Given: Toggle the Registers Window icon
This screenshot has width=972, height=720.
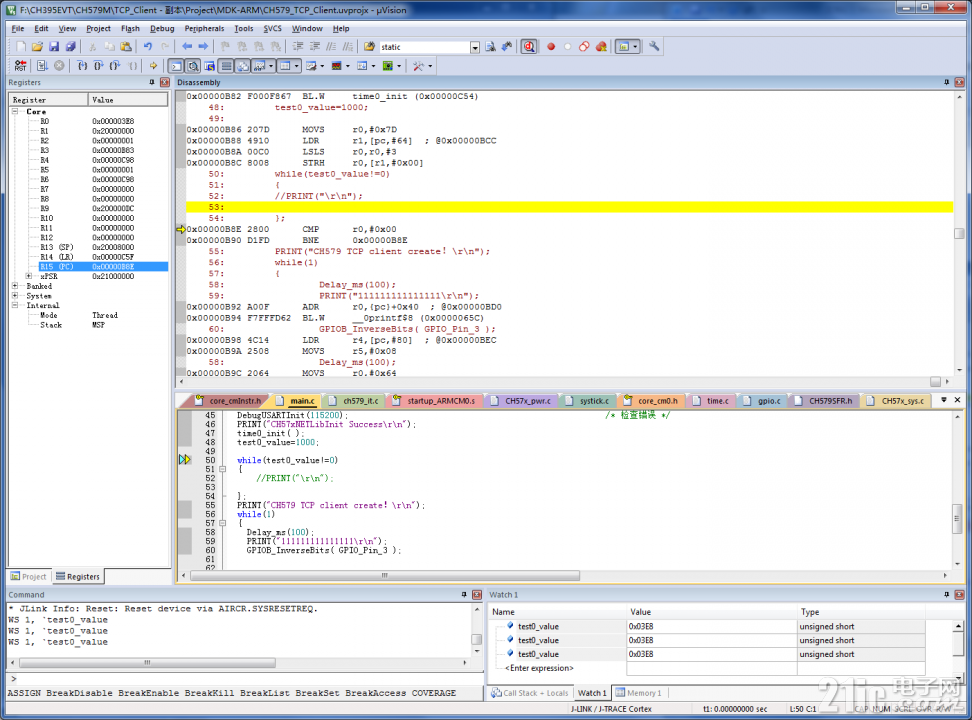Looking at the screenshot, I should [x=226, y=66].
